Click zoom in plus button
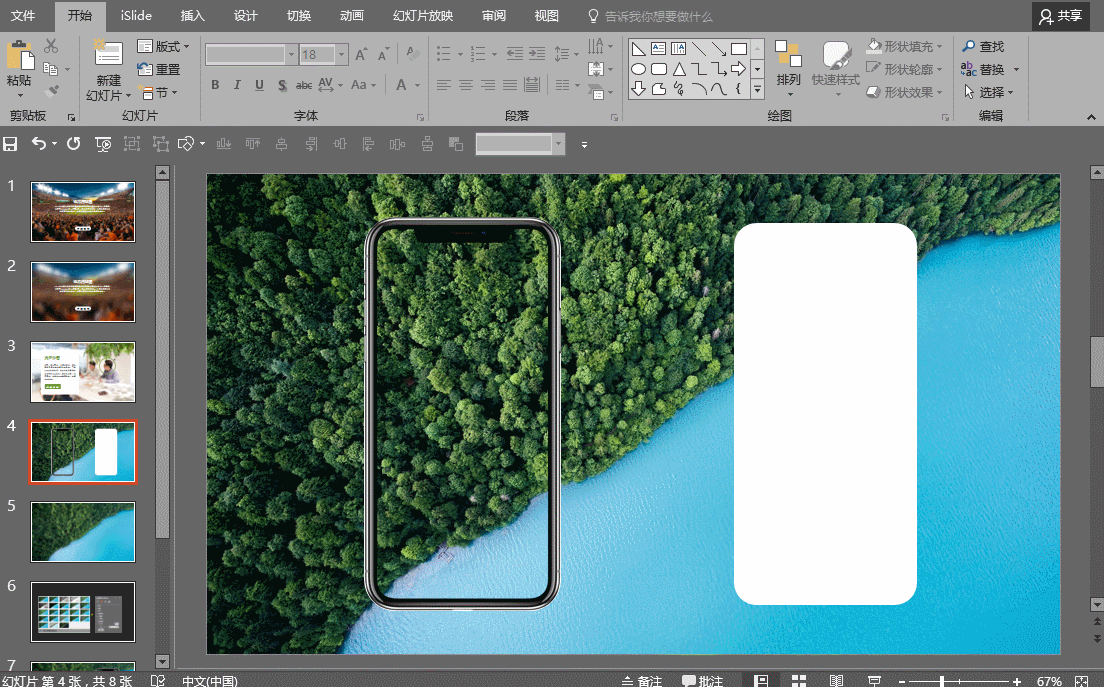The image size is (1104, 687). pyautogui.click(x=1017, y=681)
